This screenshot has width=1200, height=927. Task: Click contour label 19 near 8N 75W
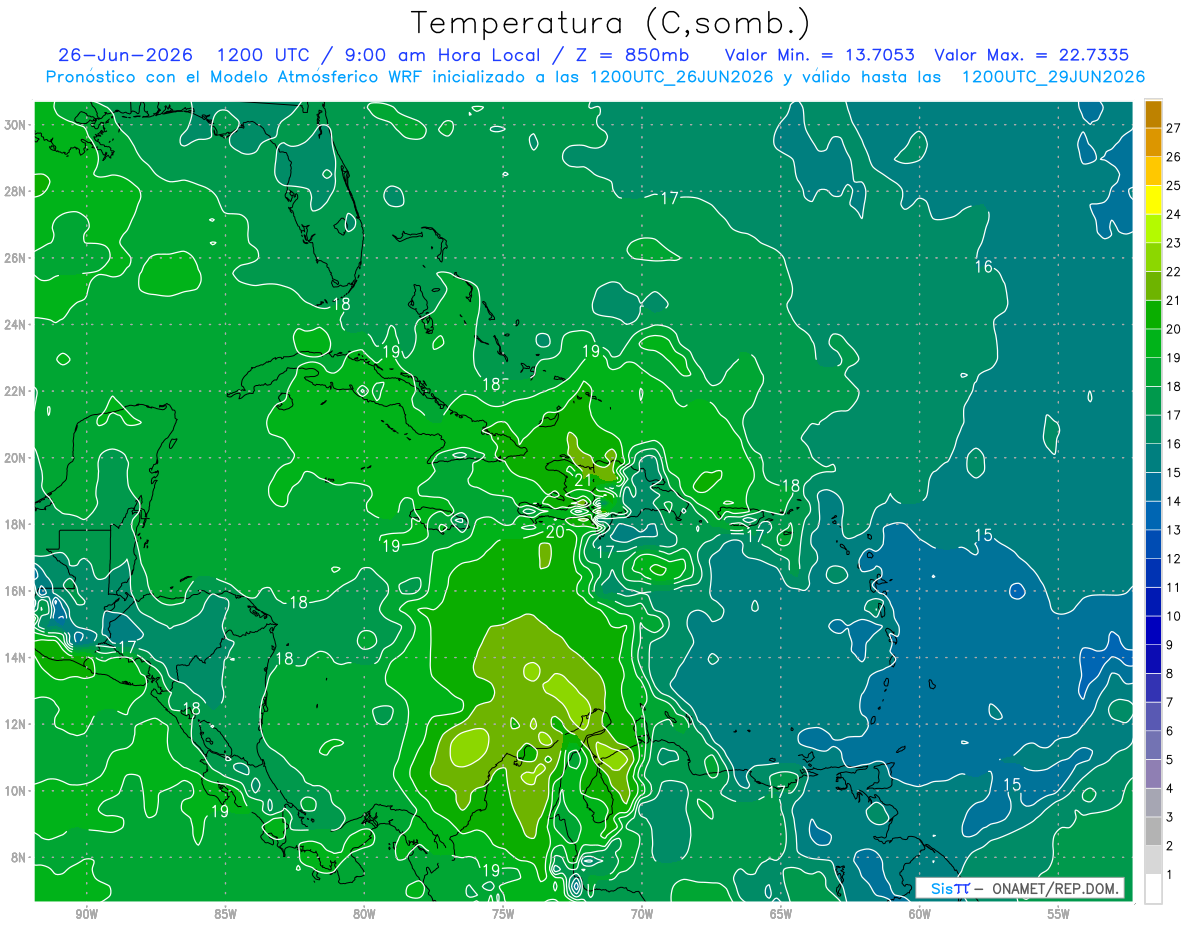tap(491, 870)
